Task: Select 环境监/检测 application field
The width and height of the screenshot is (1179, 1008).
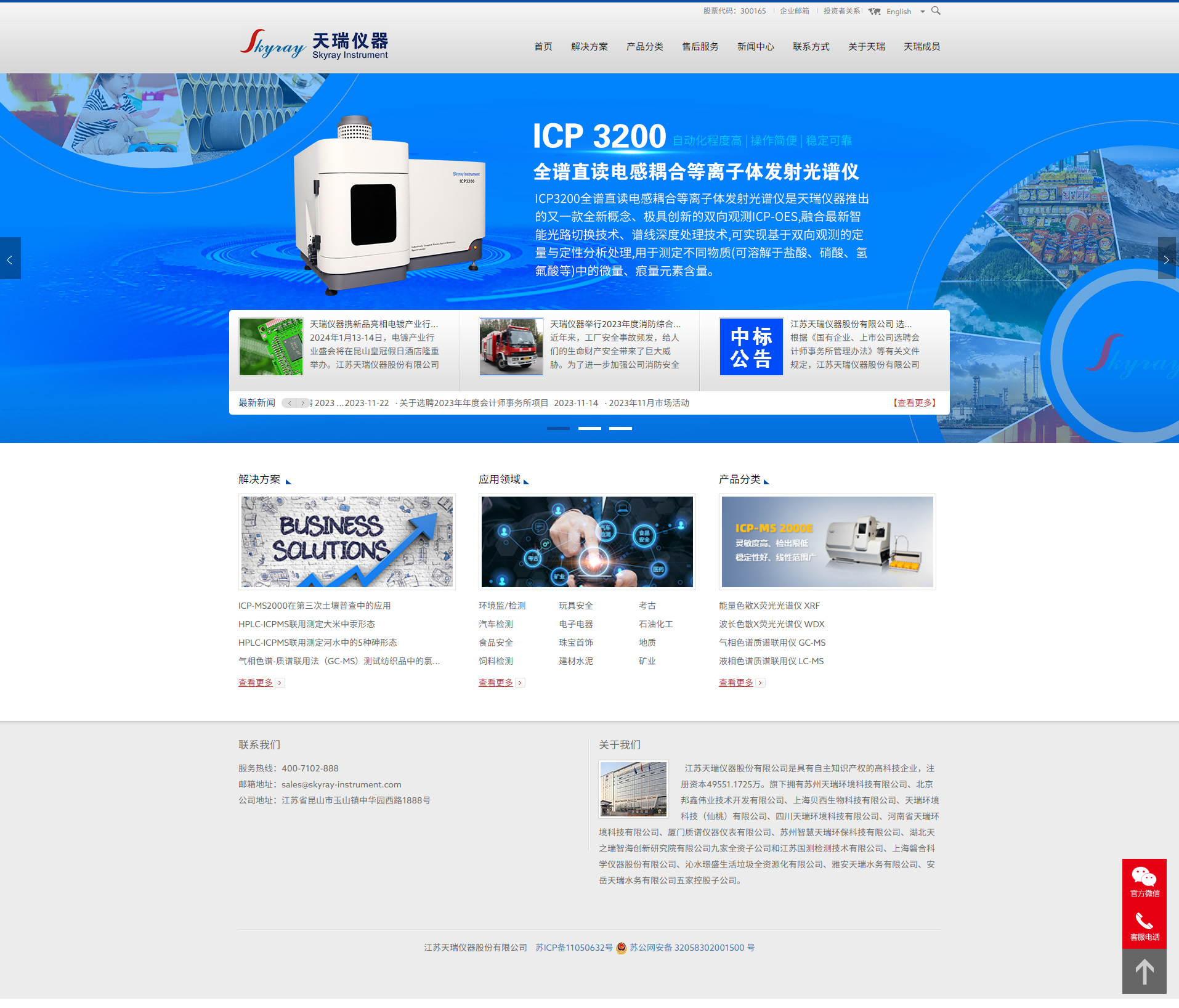Action: pos(502,606)
